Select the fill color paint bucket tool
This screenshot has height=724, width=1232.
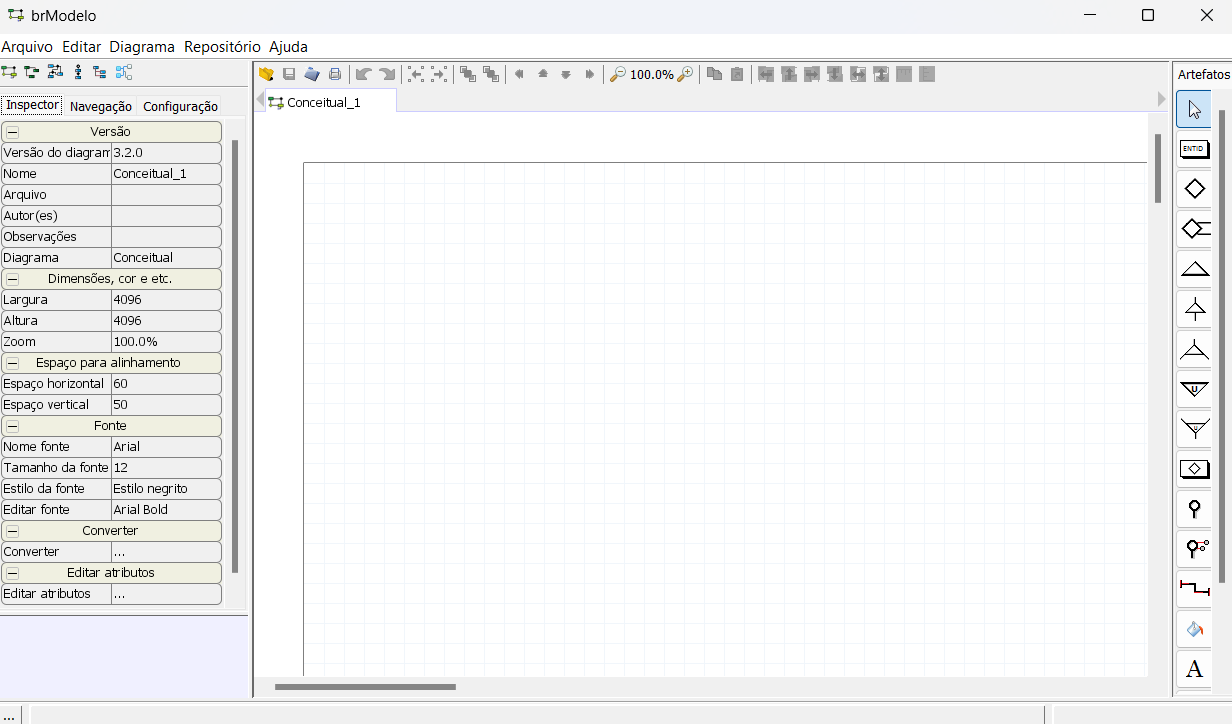coord(1194,628)
